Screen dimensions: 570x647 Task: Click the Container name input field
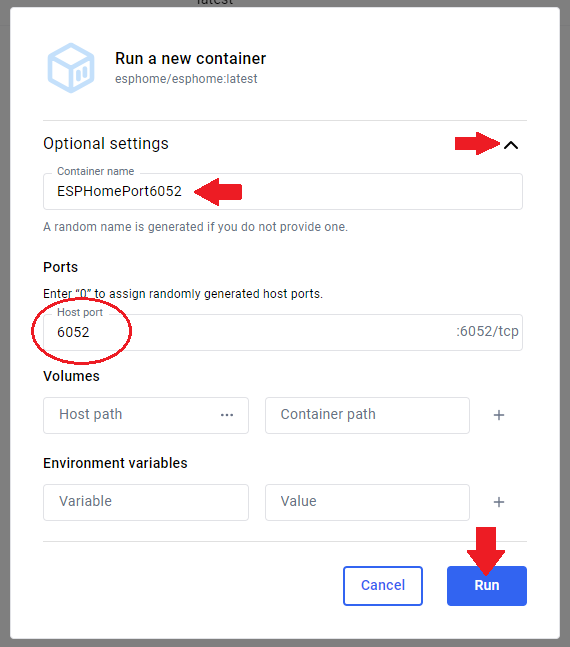(x=283, y=191)
